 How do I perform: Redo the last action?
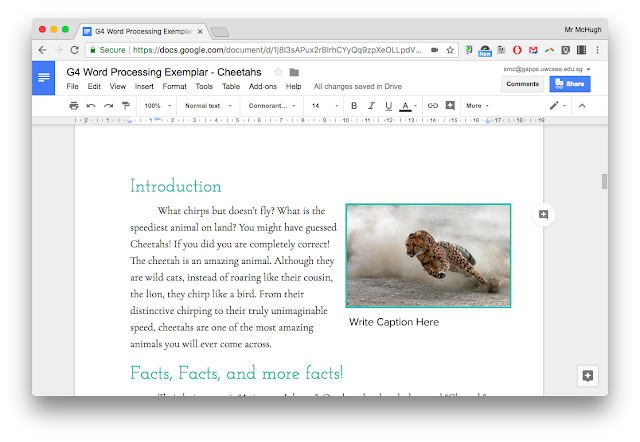(x=108, y=106)
